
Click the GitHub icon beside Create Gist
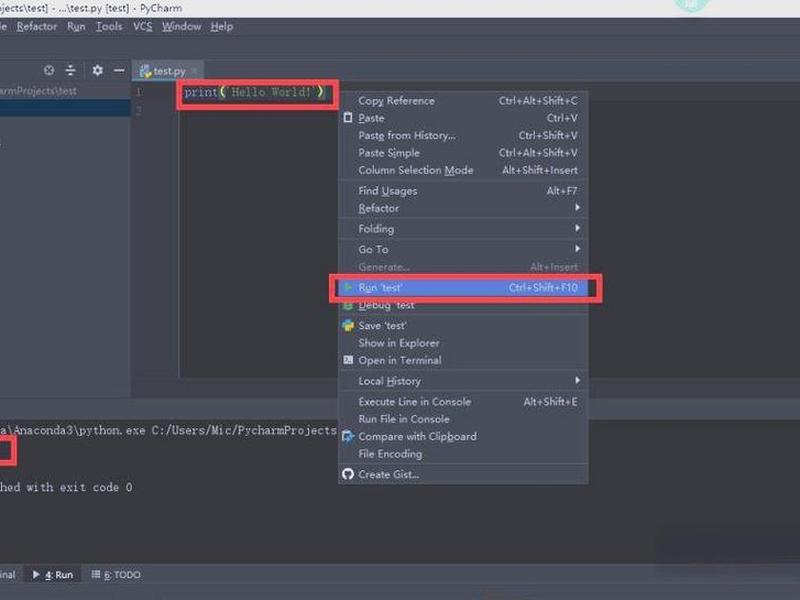point(348,474)
